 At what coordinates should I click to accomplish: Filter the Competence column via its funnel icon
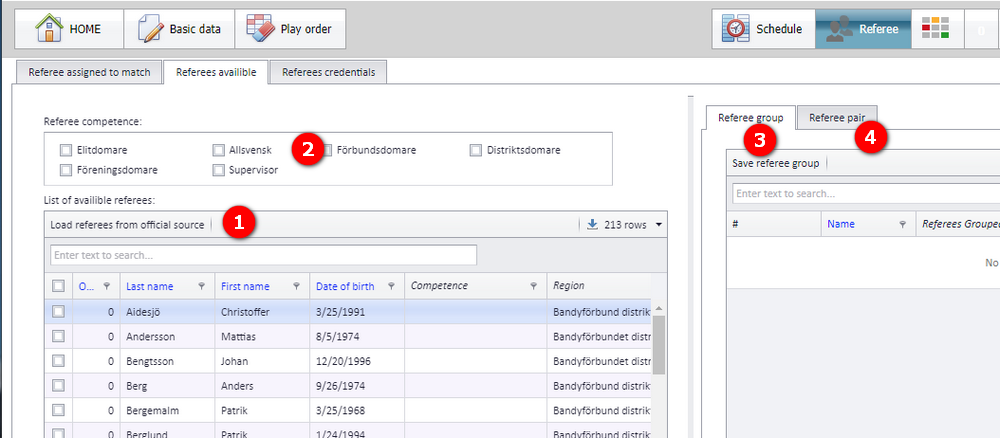[533, 286]
